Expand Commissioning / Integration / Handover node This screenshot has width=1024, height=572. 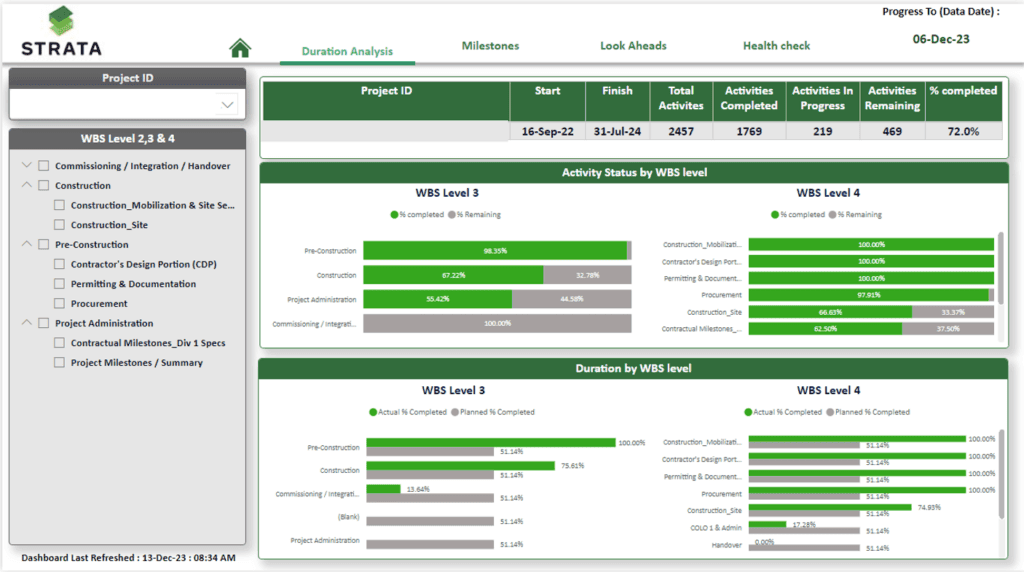point(27,165)
